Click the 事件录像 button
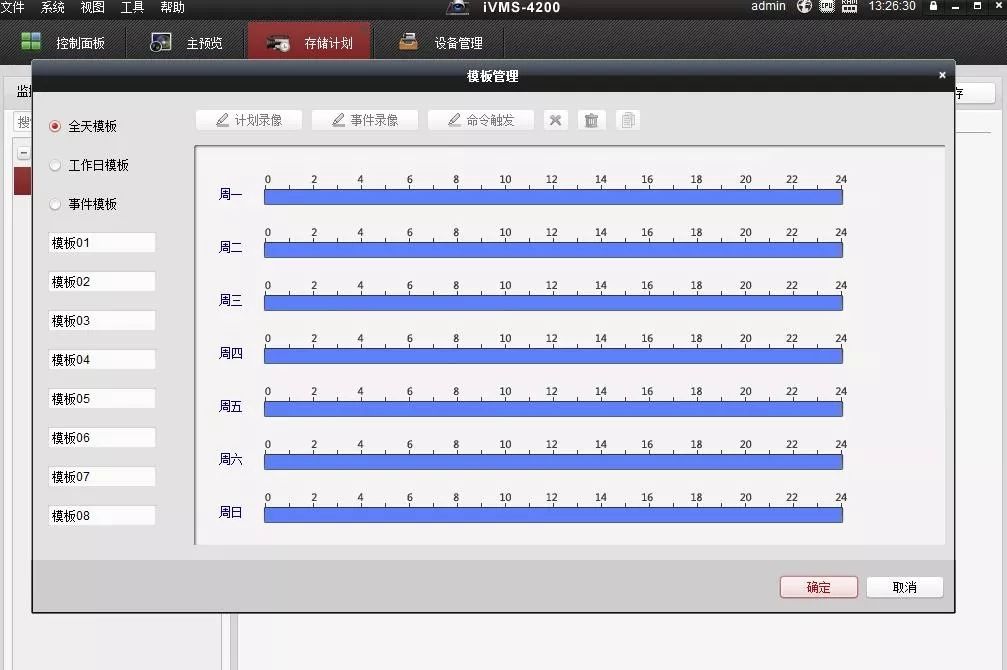 point(365,120)
